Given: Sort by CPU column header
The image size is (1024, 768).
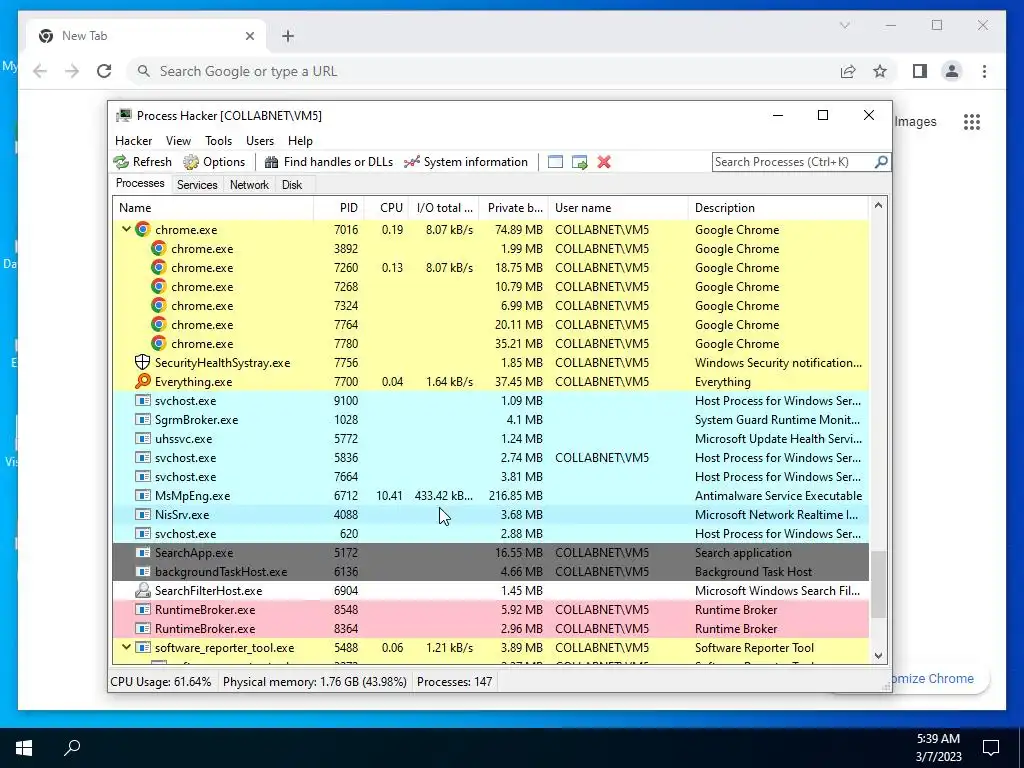Looking at the screenshot, I should click(x=387, y=208).
